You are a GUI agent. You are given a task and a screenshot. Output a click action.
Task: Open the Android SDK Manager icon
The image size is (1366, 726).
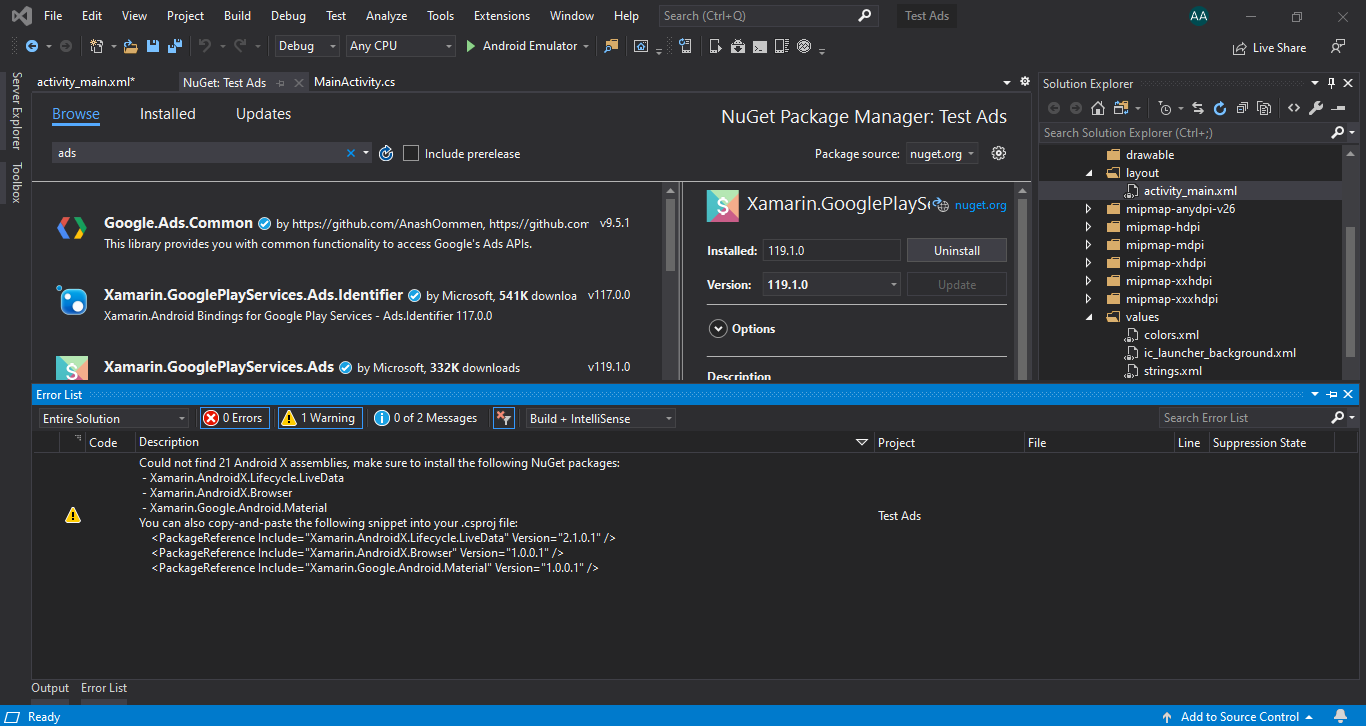[738, 46]
